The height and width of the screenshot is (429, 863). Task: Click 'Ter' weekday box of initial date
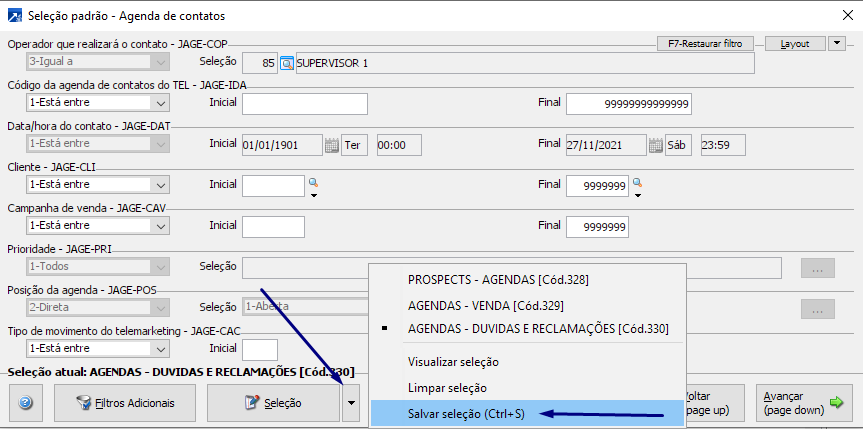click(354, 145)
